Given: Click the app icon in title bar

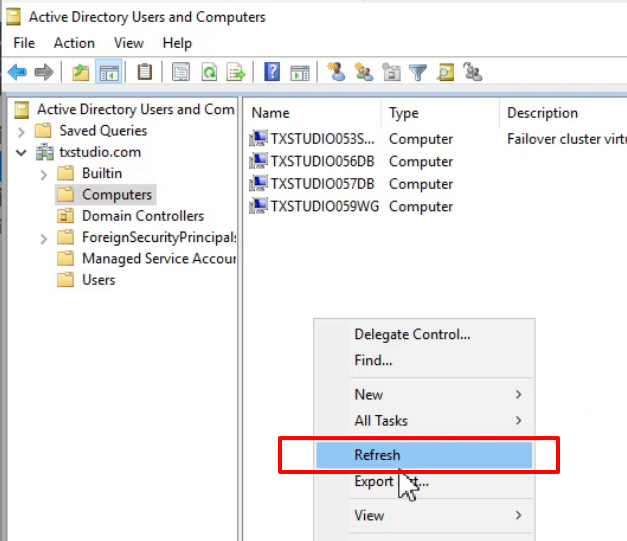Looking at the screenshot, I should (x=13, y=17).
